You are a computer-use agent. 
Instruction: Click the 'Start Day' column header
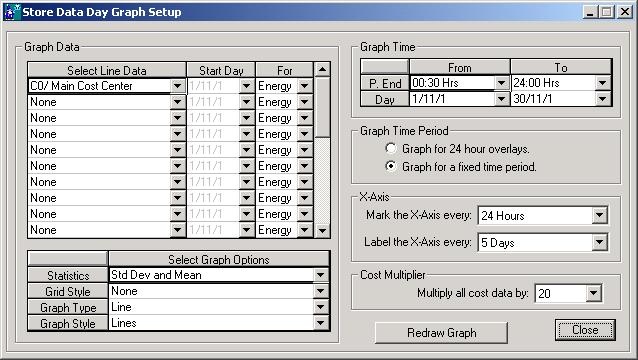pyautogui.click(x=221, y=70)
